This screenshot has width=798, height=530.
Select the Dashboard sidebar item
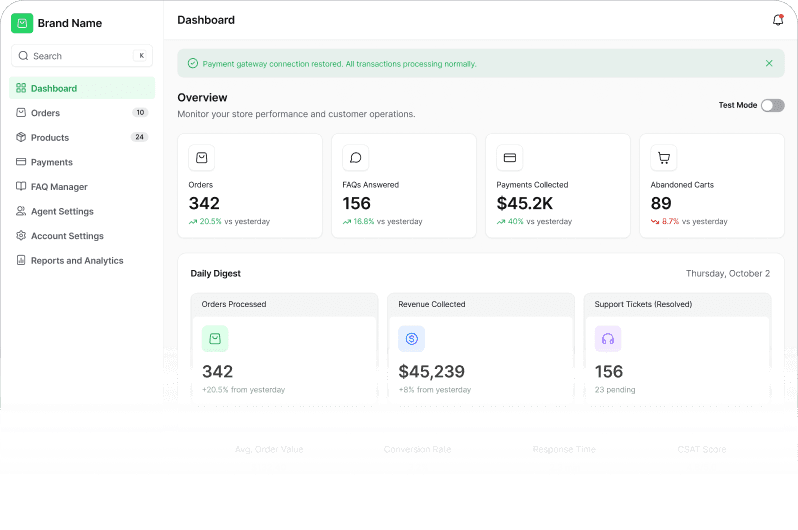54,88
